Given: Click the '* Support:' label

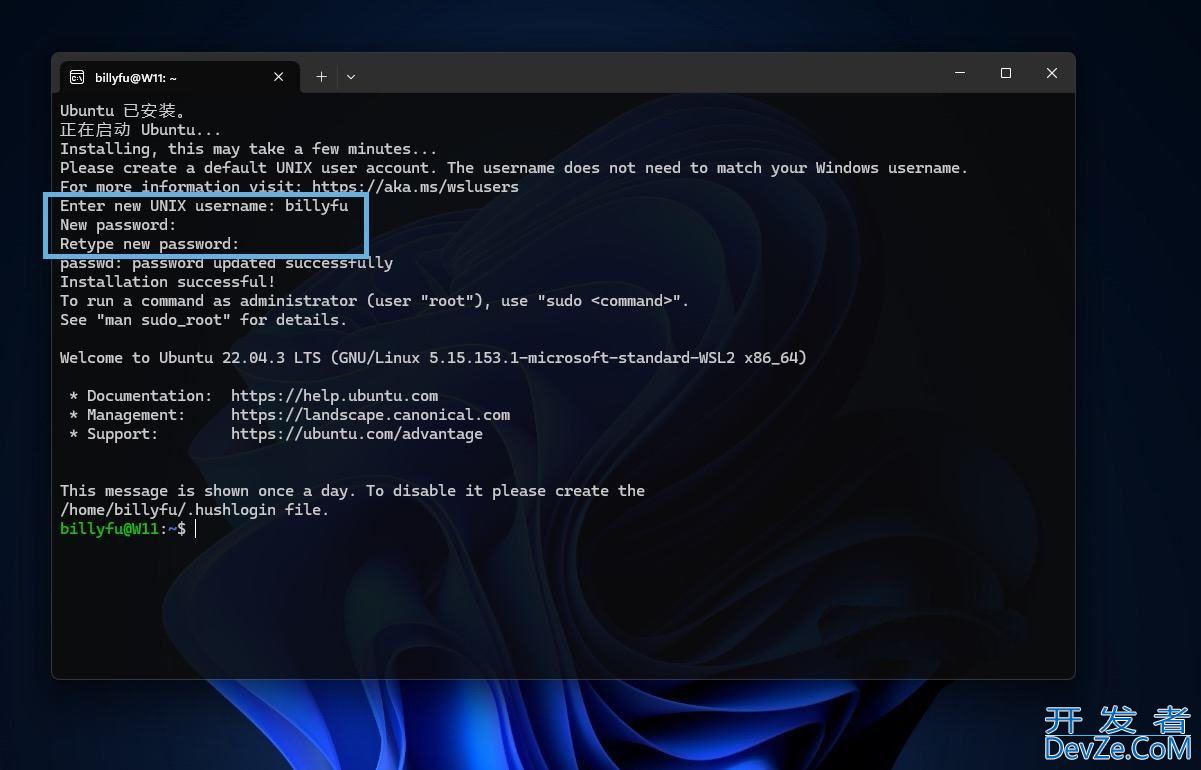Looking at the screenshot, I should coord(113,434).
